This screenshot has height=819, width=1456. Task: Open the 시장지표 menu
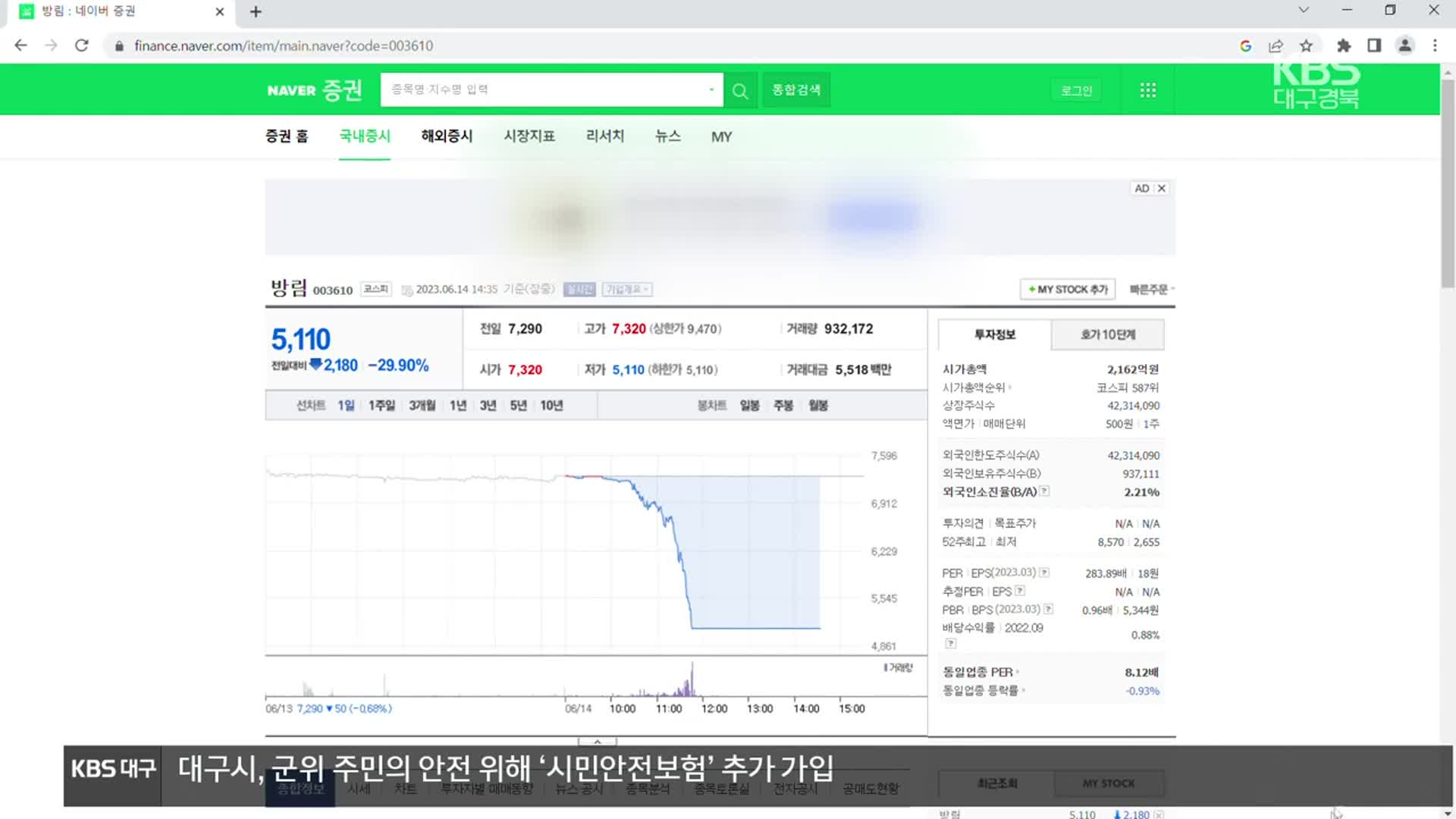(529, 136)
